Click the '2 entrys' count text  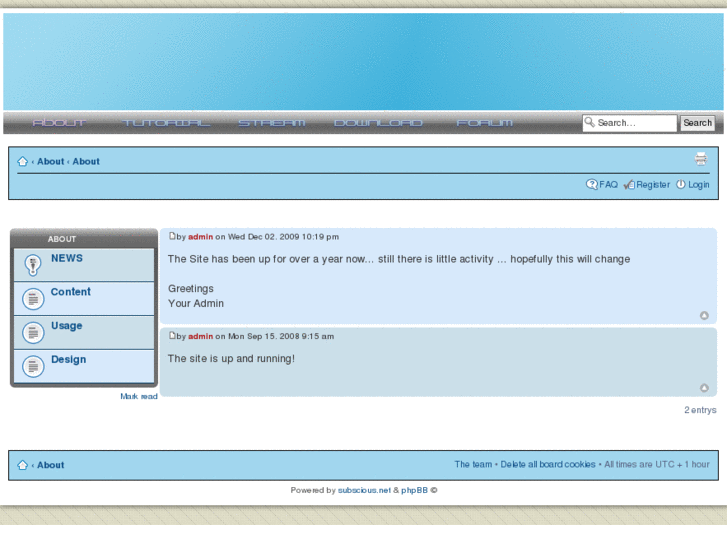coord(700,410)
